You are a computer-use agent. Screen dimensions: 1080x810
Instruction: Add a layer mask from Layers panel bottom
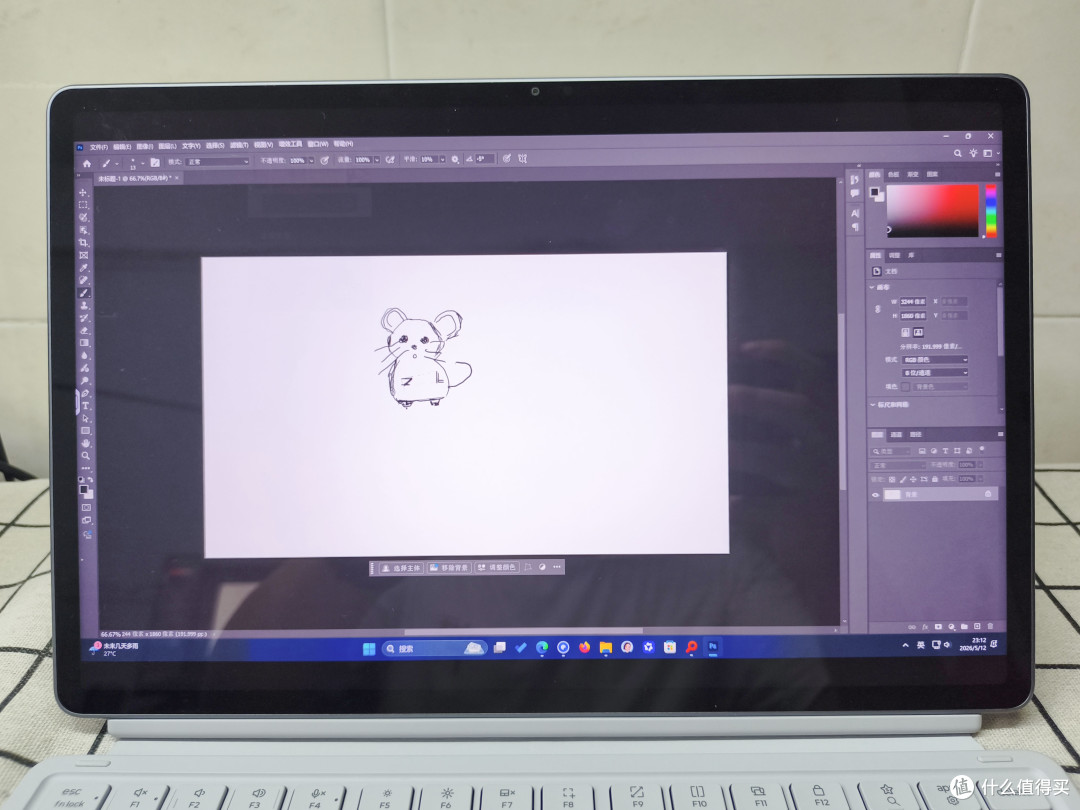938,626
